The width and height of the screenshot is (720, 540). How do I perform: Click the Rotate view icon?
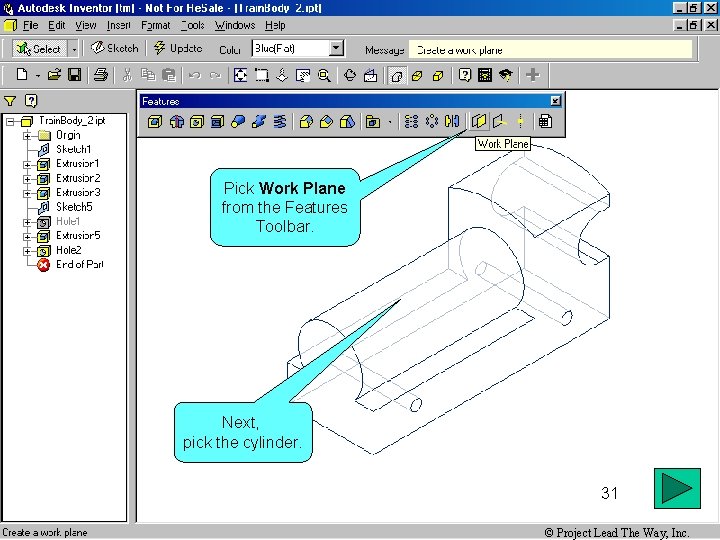click(x=349, y=75)
